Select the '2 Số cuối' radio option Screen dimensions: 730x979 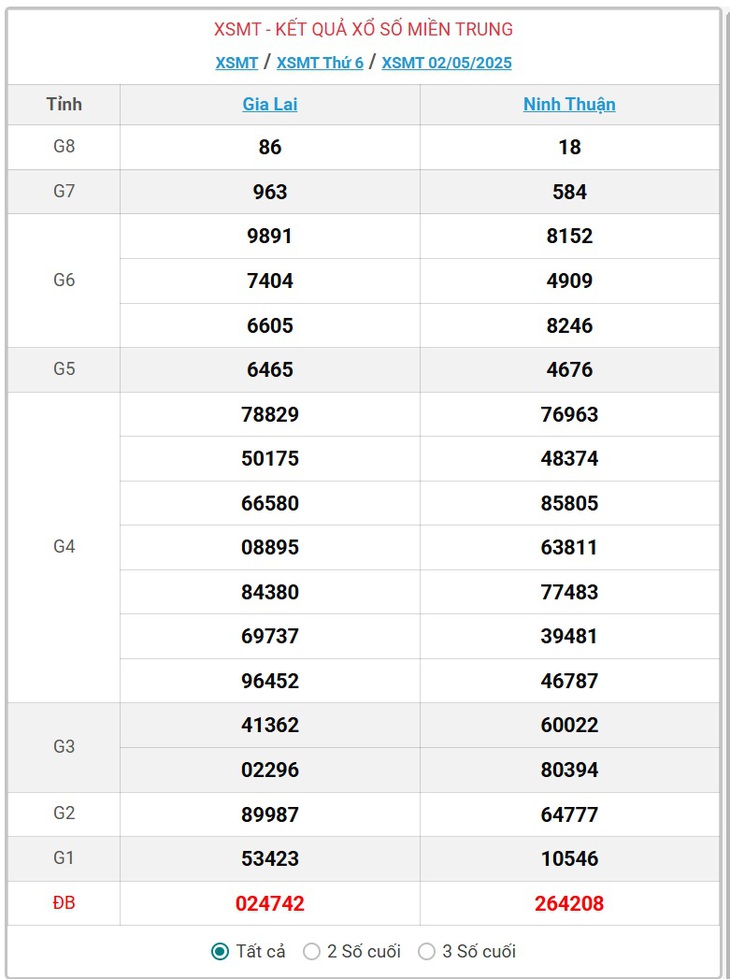[x=311, y=951]
